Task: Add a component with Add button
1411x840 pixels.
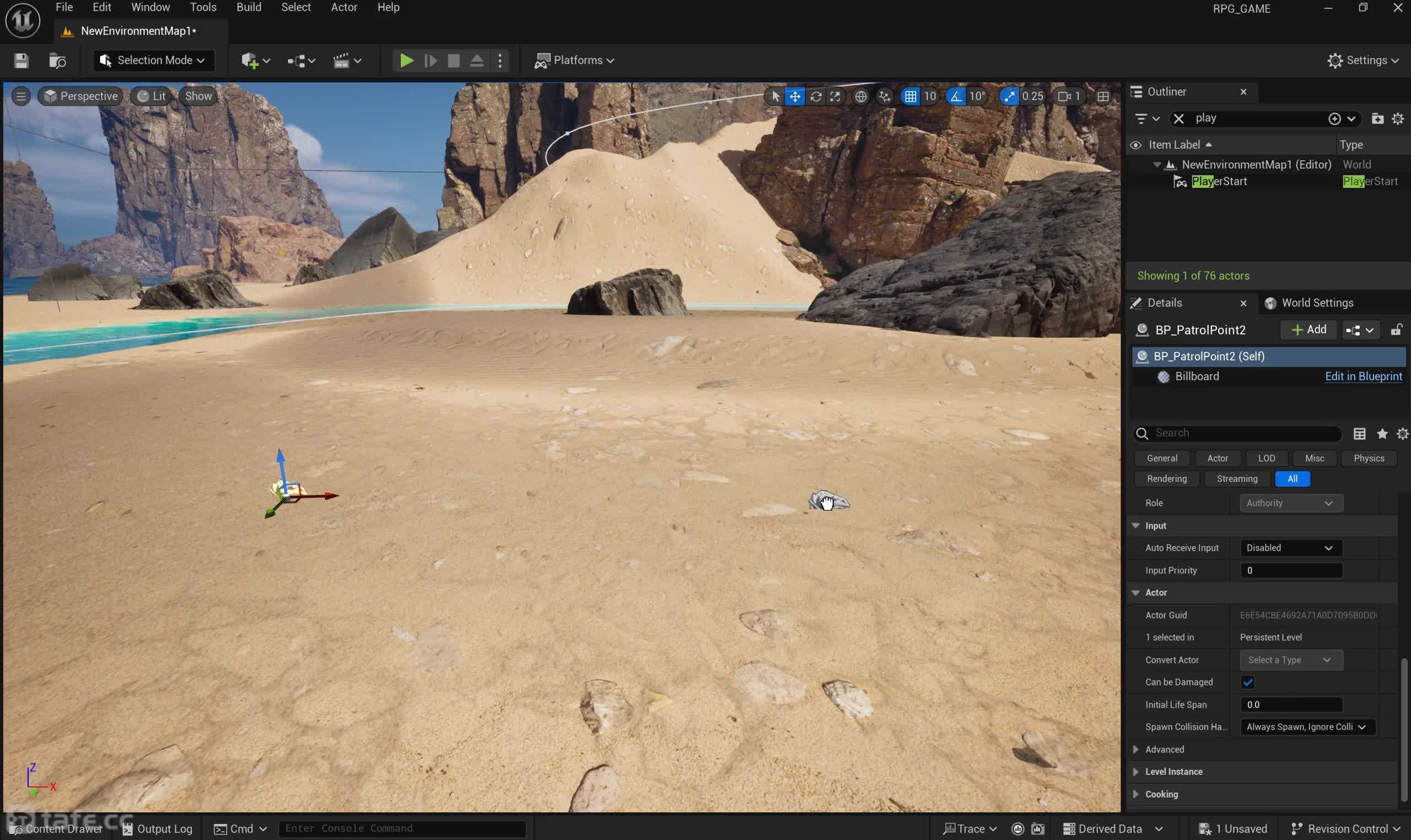Action: pos(1308,330)
